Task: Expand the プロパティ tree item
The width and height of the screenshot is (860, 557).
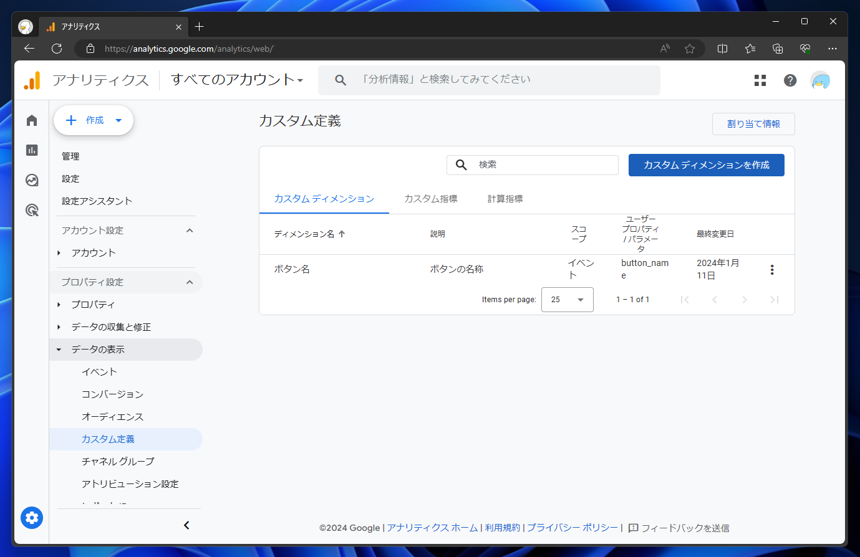Action: (x=59, y=304)
